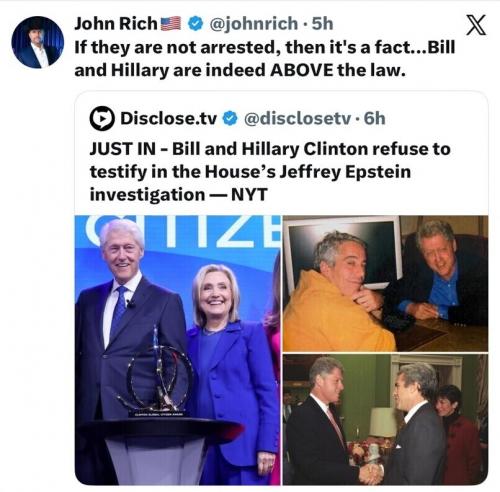Click the table lamp in the handshake photo
Viewport: 500px width, 492px height.
tap(383, 423)
